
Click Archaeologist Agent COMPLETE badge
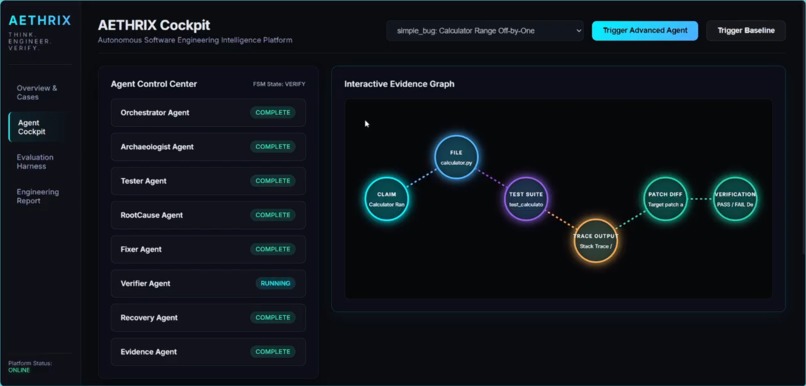point(273,147)
